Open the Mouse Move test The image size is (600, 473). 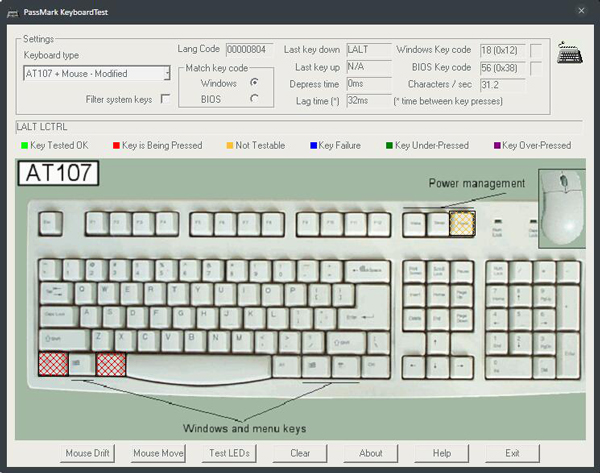click(158, 453)
